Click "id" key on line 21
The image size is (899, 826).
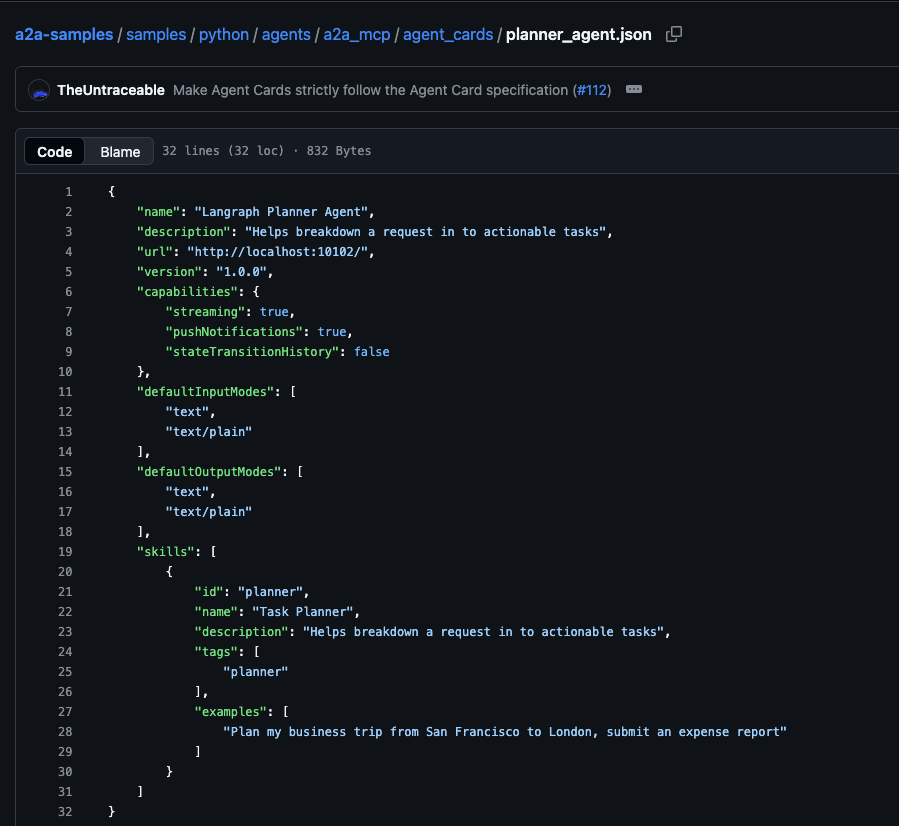(209, 592)
